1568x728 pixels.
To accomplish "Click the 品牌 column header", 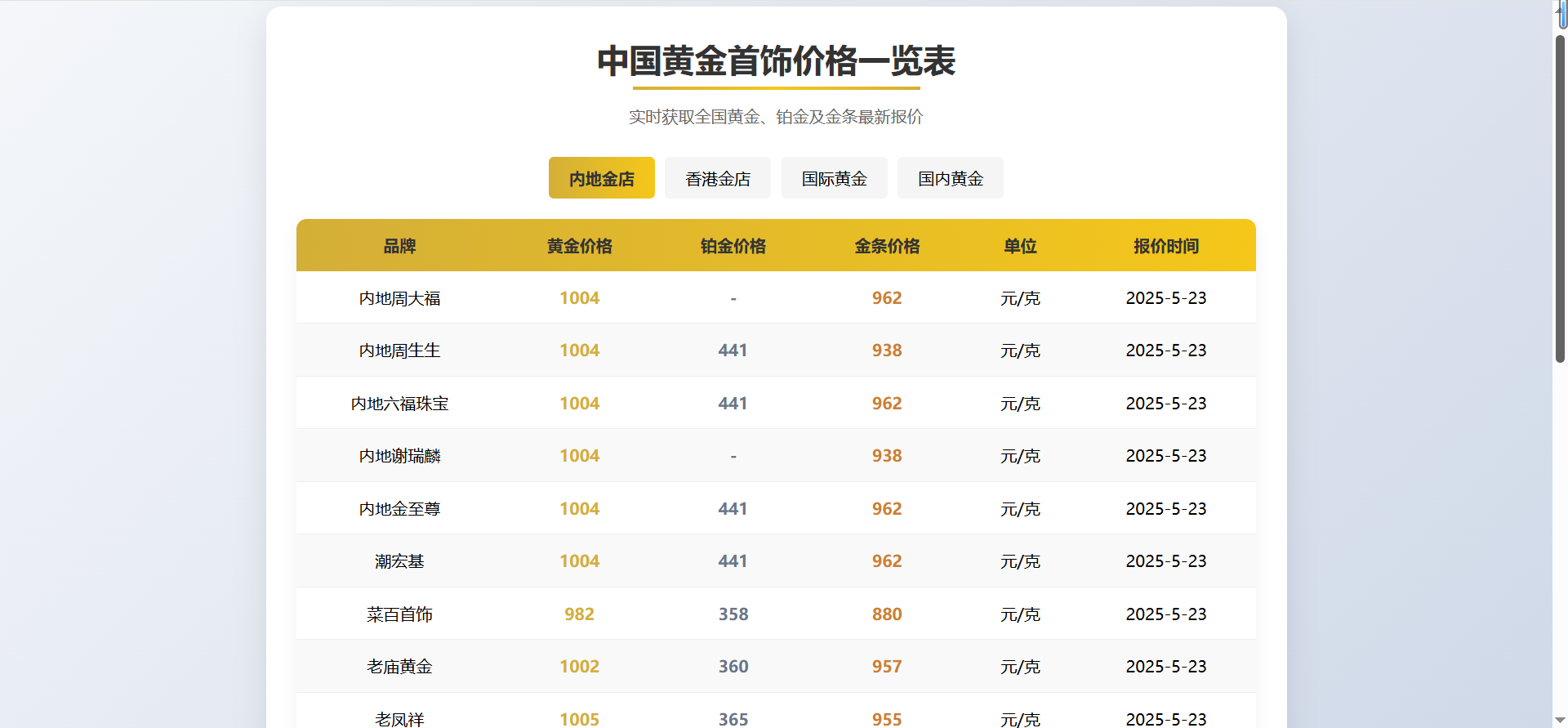I will click(399, 246).
